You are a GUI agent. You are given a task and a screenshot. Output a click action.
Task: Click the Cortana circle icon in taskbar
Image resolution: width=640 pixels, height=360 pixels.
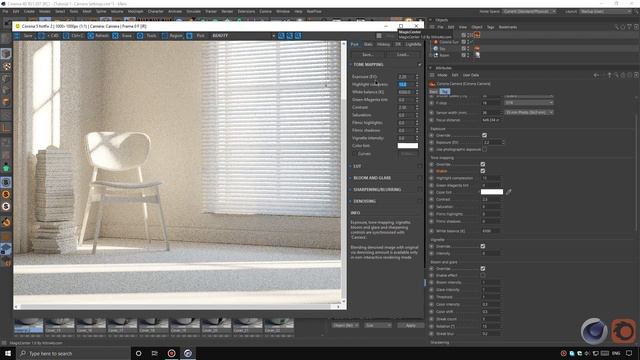138,353
